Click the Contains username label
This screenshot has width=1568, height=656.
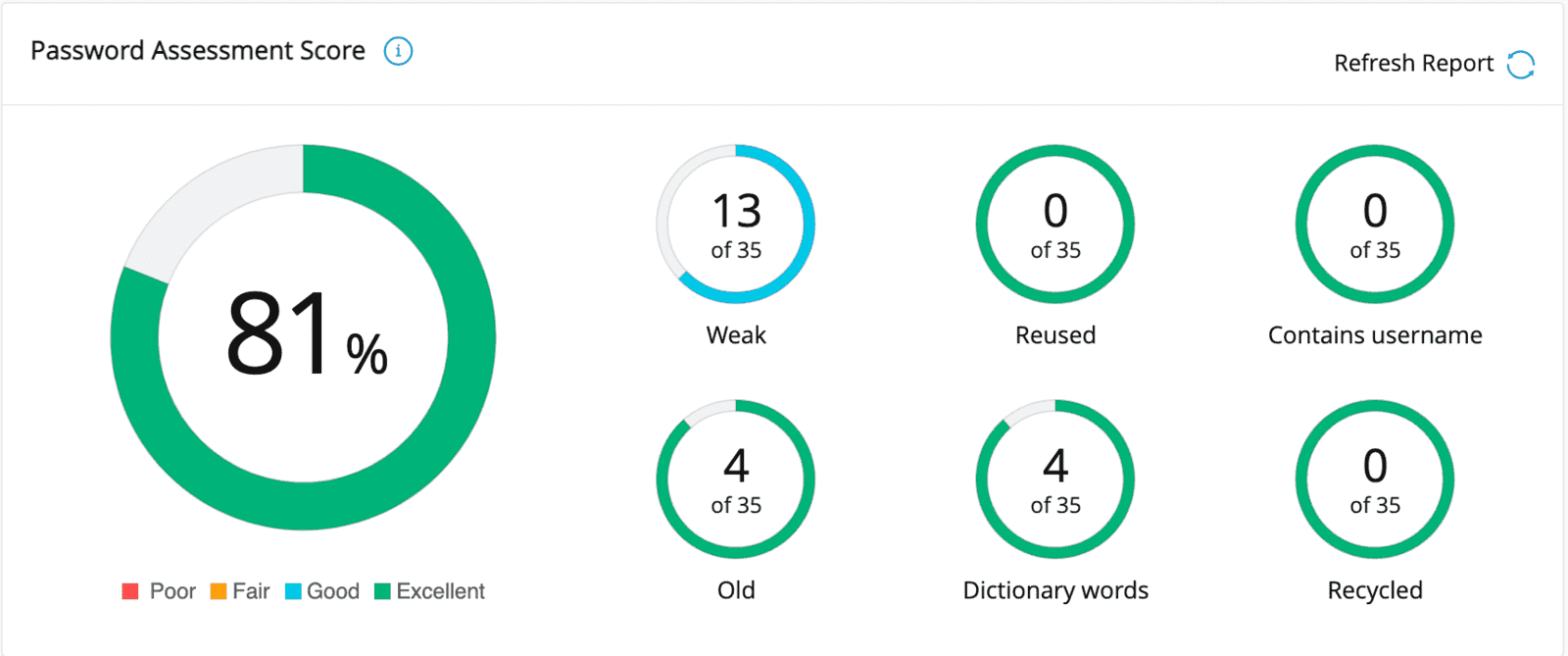[x=1375, y=335]
